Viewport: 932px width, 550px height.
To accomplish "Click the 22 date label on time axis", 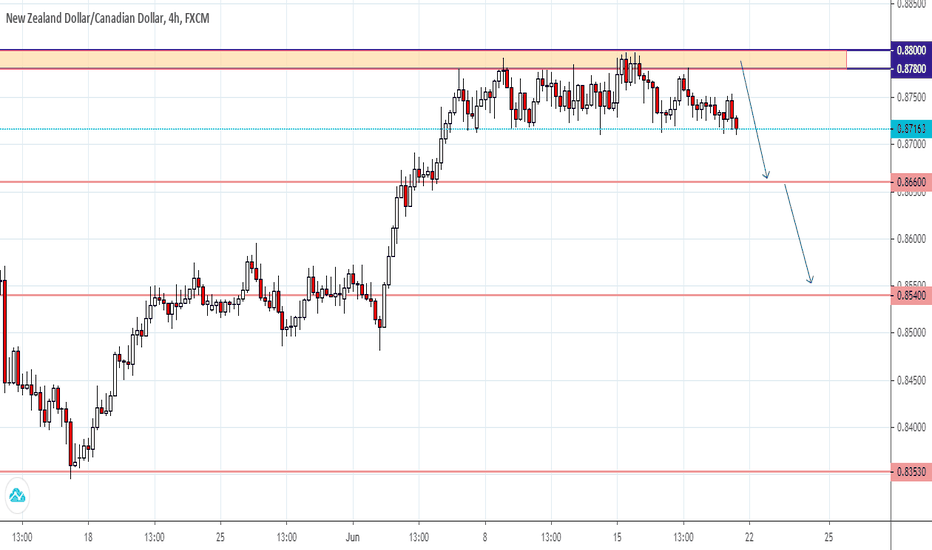I will click(749, 538).
